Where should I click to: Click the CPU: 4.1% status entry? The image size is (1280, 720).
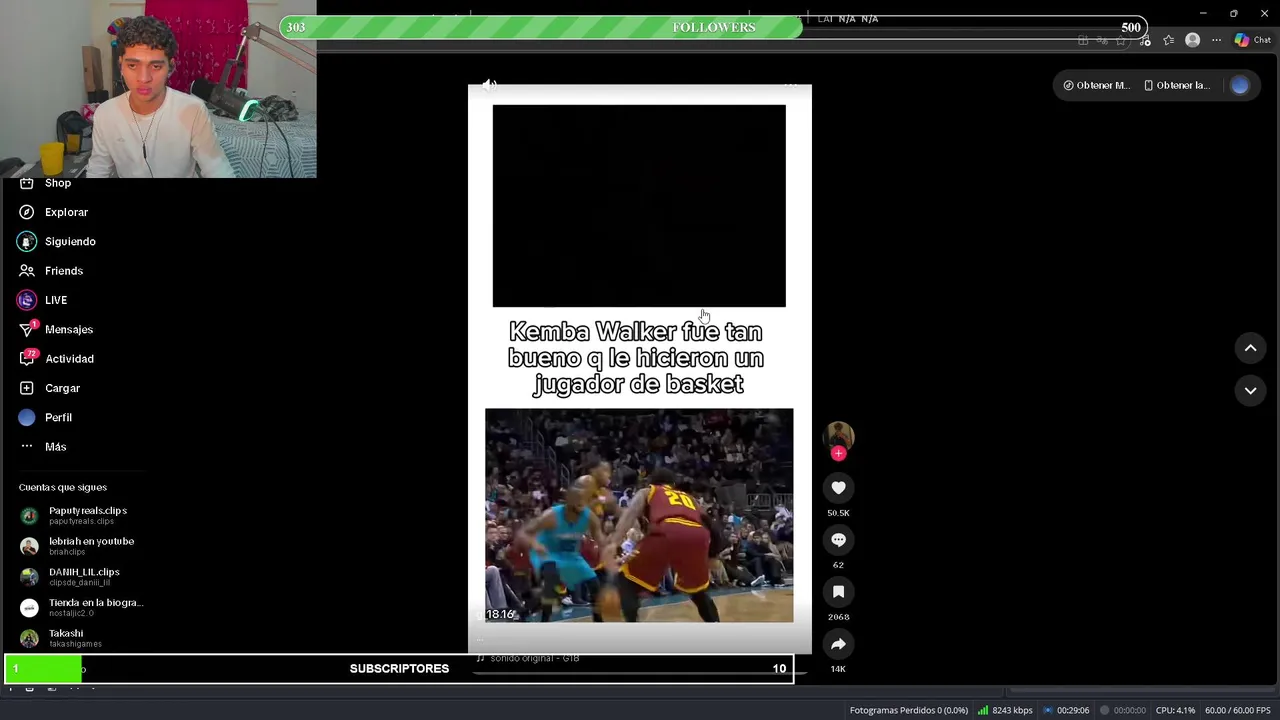coord(1175,710)
